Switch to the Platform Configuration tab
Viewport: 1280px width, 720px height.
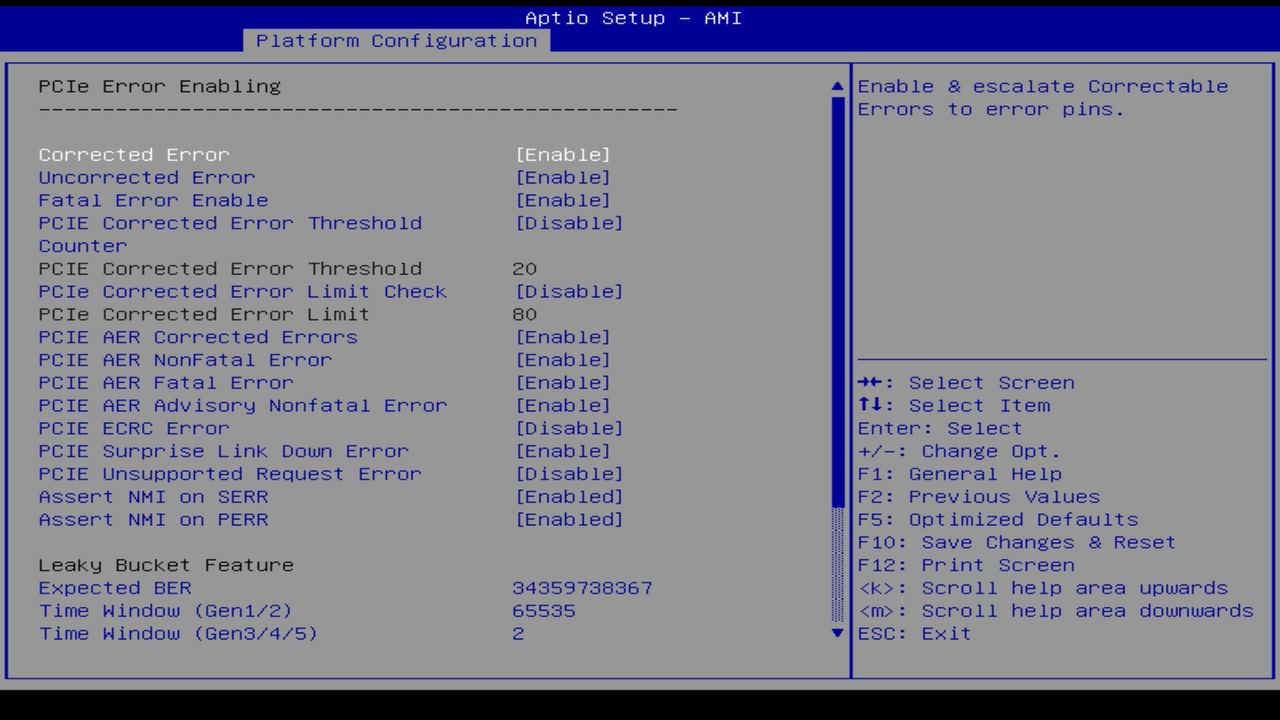pos(397,41)
